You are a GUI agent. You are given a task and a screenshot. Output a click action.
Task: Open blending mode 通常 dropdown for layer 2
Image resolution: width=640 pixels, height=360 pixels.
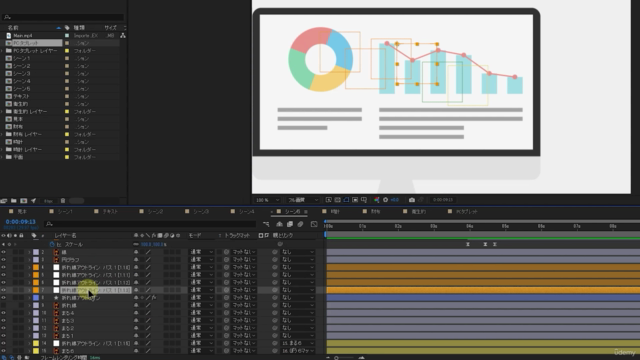click(202, 252)
